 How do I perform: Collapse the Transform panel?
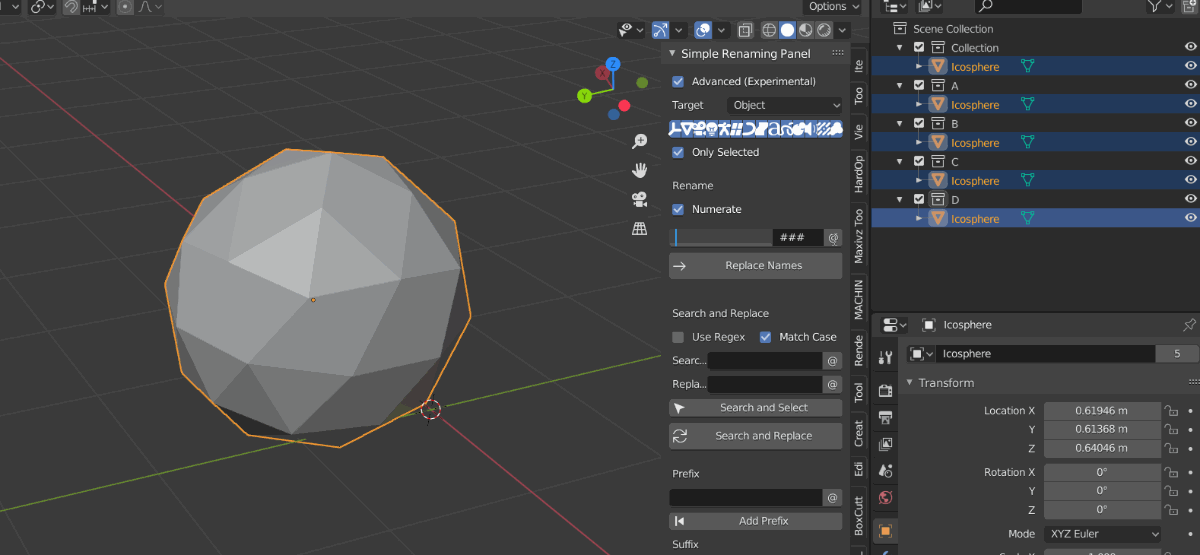pyautogui.click(x=909, y=383)
